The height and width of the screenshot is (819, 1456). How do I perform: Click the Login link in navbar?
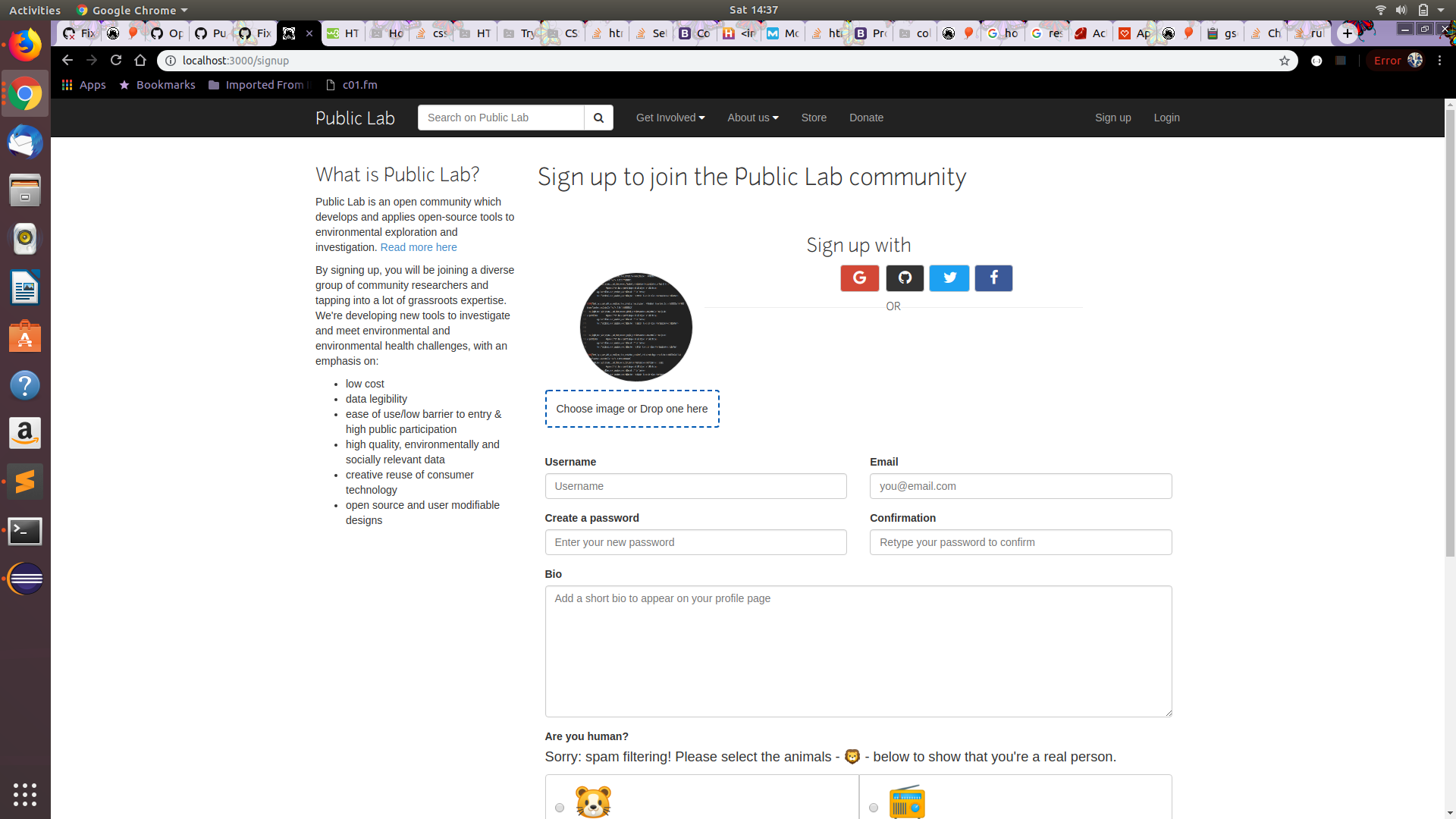coord(1166,118)
